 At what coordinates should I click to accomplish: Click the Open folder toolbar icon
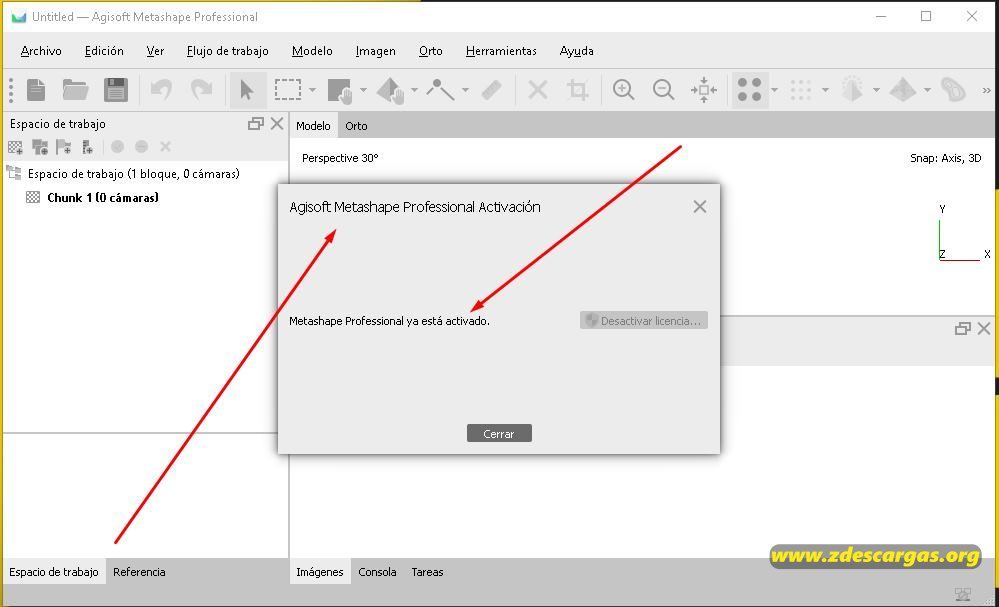click(75, 90)
